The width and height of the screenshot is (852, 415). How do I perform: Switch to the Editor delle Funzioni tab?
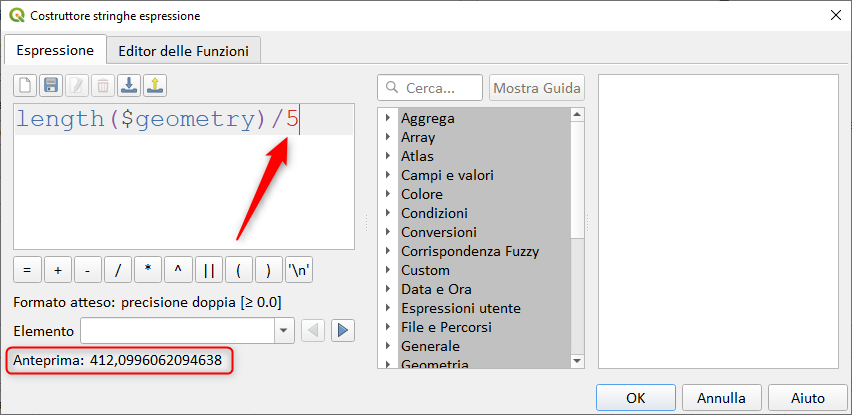pyautogui.click(x=184, y=49)
